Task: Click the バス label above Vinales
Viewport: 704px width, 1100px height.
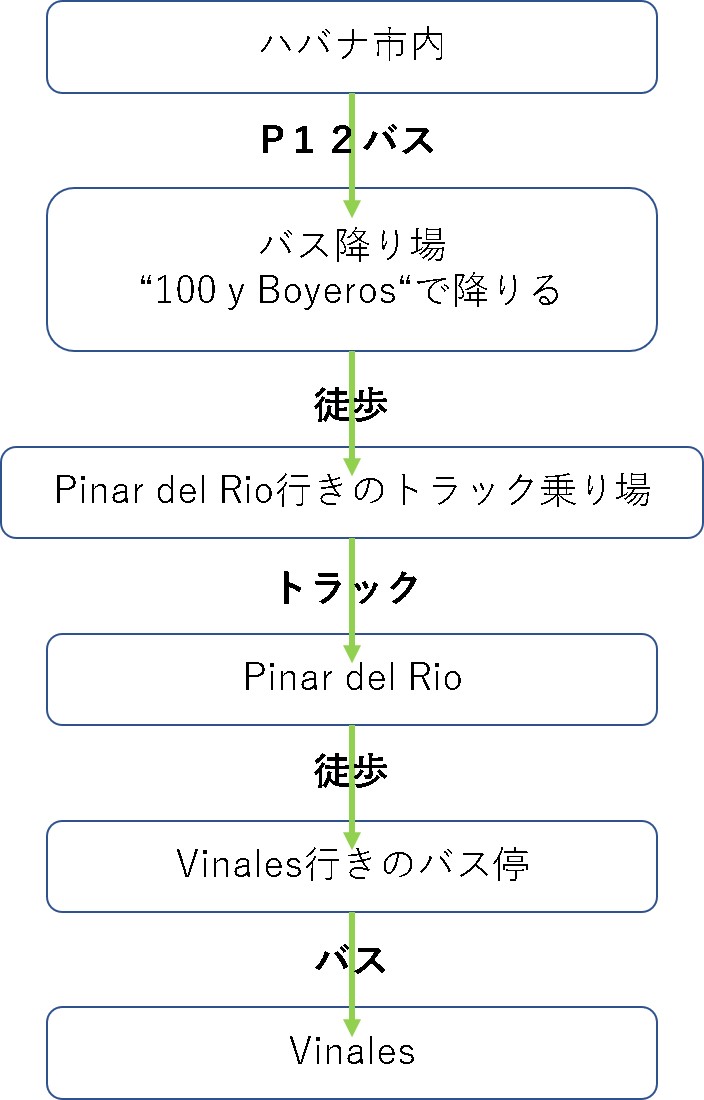Action: 351,958
